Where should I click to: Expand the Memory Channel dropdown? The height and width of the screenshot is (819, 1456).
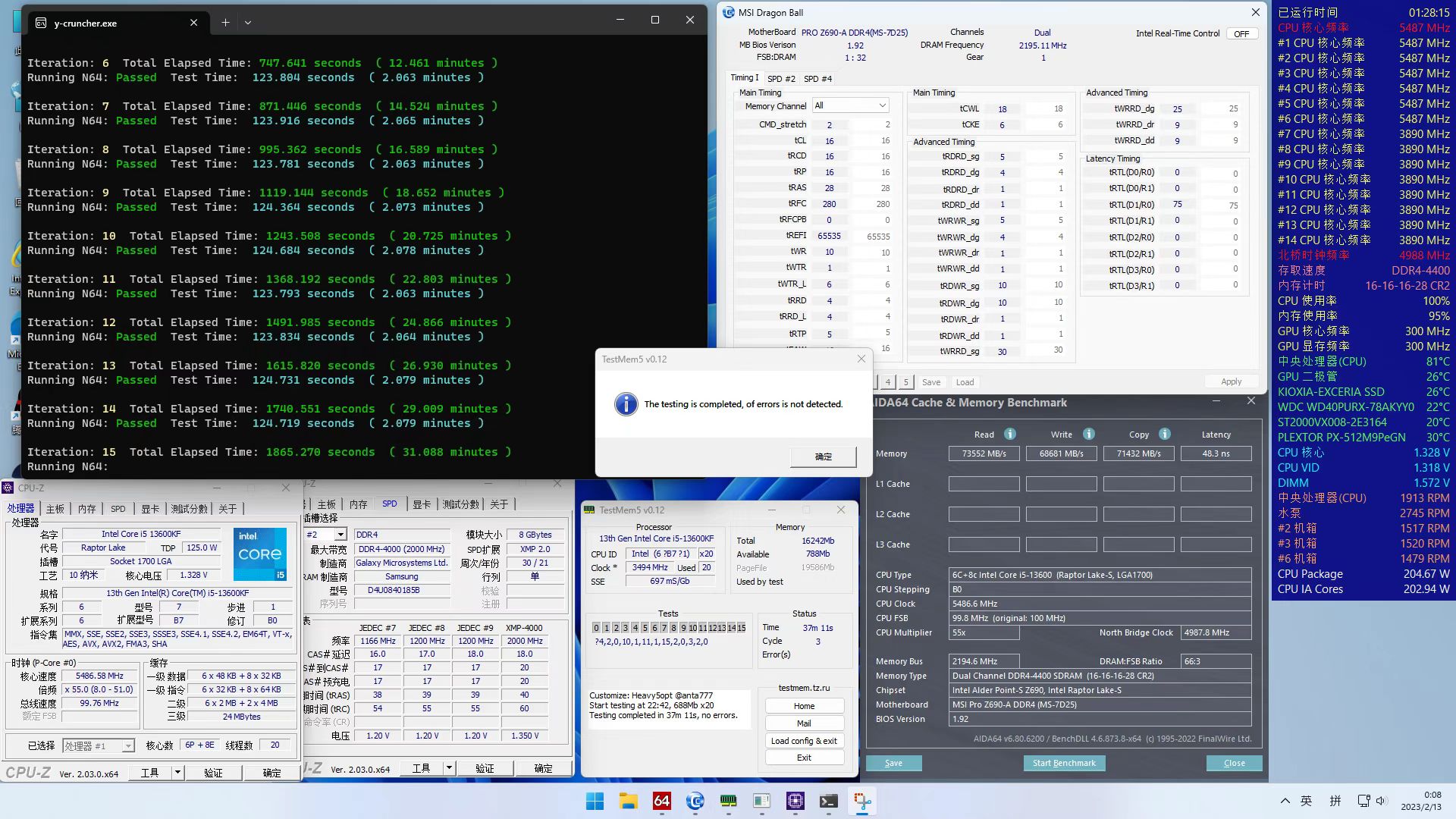coord(850,105)
